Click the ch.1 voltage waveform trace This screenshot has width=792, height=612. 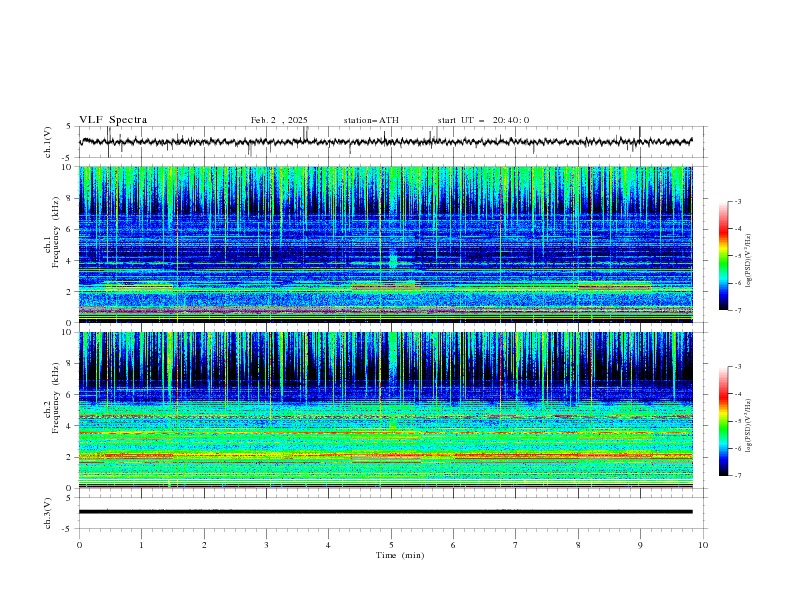click(385, 141)
